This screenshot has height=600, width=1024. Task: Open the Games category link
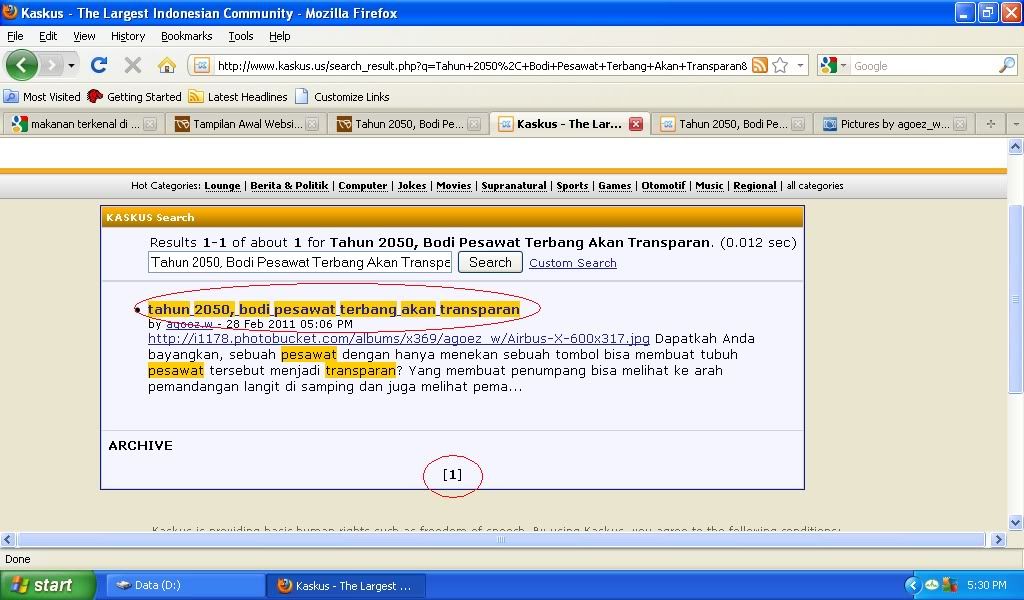click(x=615, y=186)
